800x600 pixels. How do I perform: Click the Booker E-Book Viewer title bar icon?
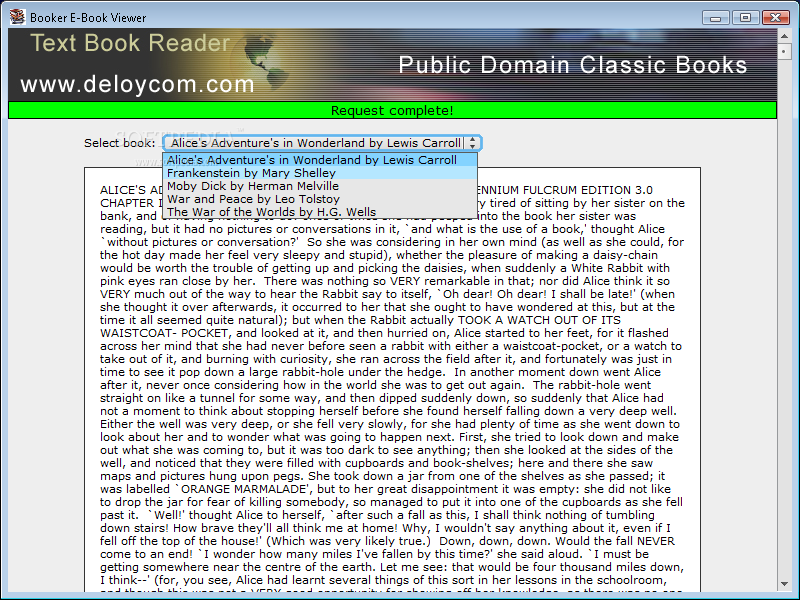17,17
